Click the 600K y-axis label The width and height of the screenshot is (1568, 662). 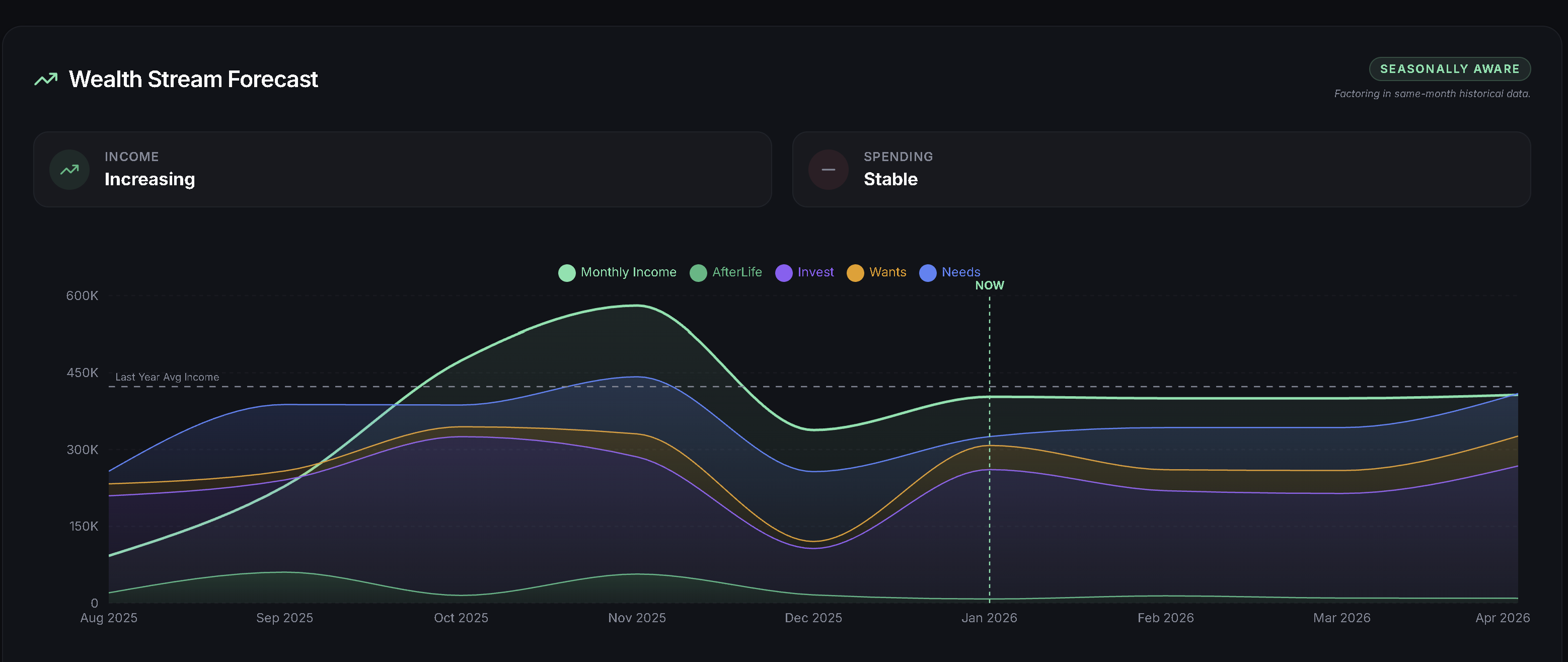click(82, 296)
